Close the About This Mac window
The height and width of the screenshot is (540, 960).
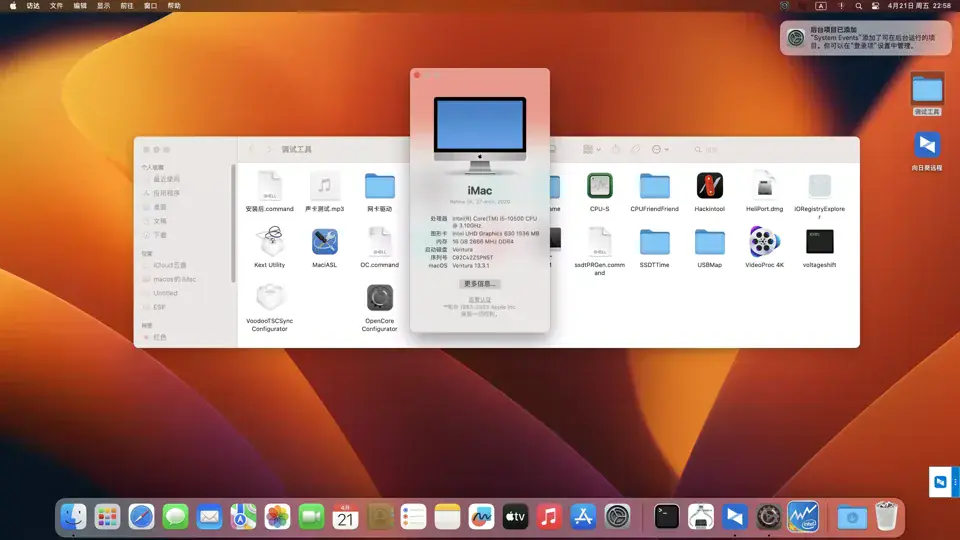click(417, 75)
